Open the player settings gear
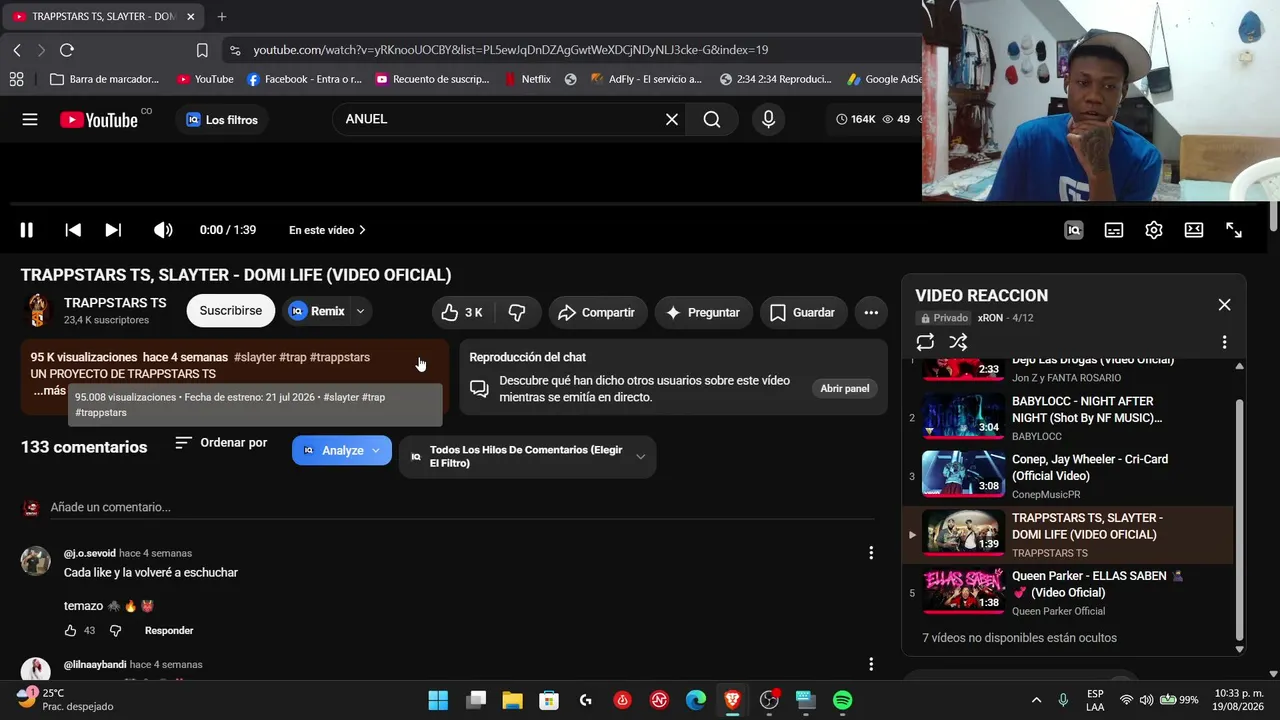The image size is (1280, 720). pyautogui.click(x=1154, y=230)
